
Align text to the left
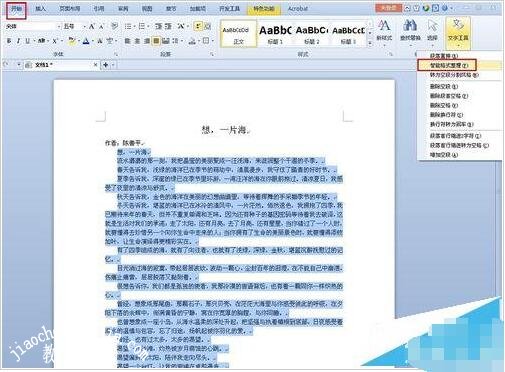[127, 41]
